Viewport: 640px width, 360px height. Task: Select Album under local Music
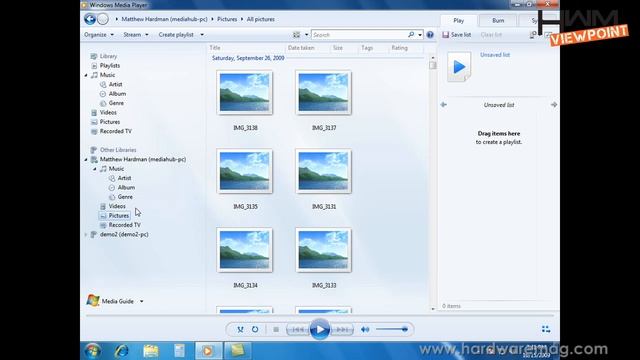(117, 94)
